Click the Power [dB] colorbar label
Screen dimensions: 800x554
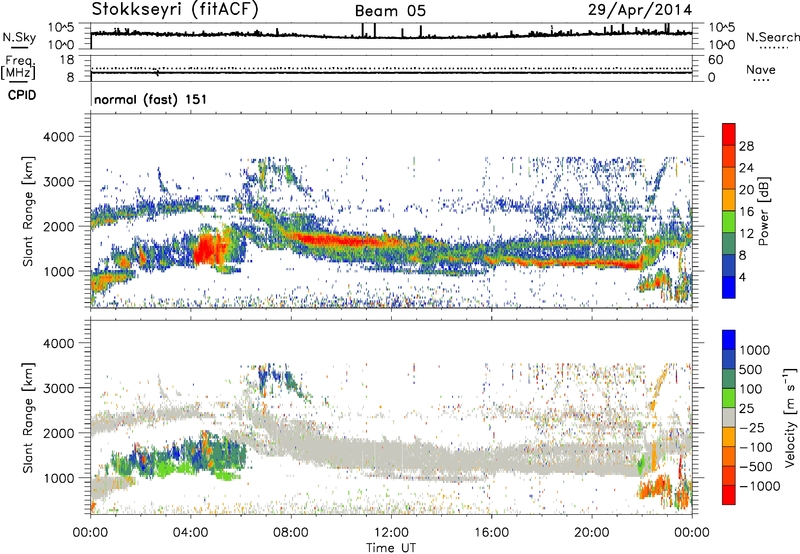click(x=763, y=211)
